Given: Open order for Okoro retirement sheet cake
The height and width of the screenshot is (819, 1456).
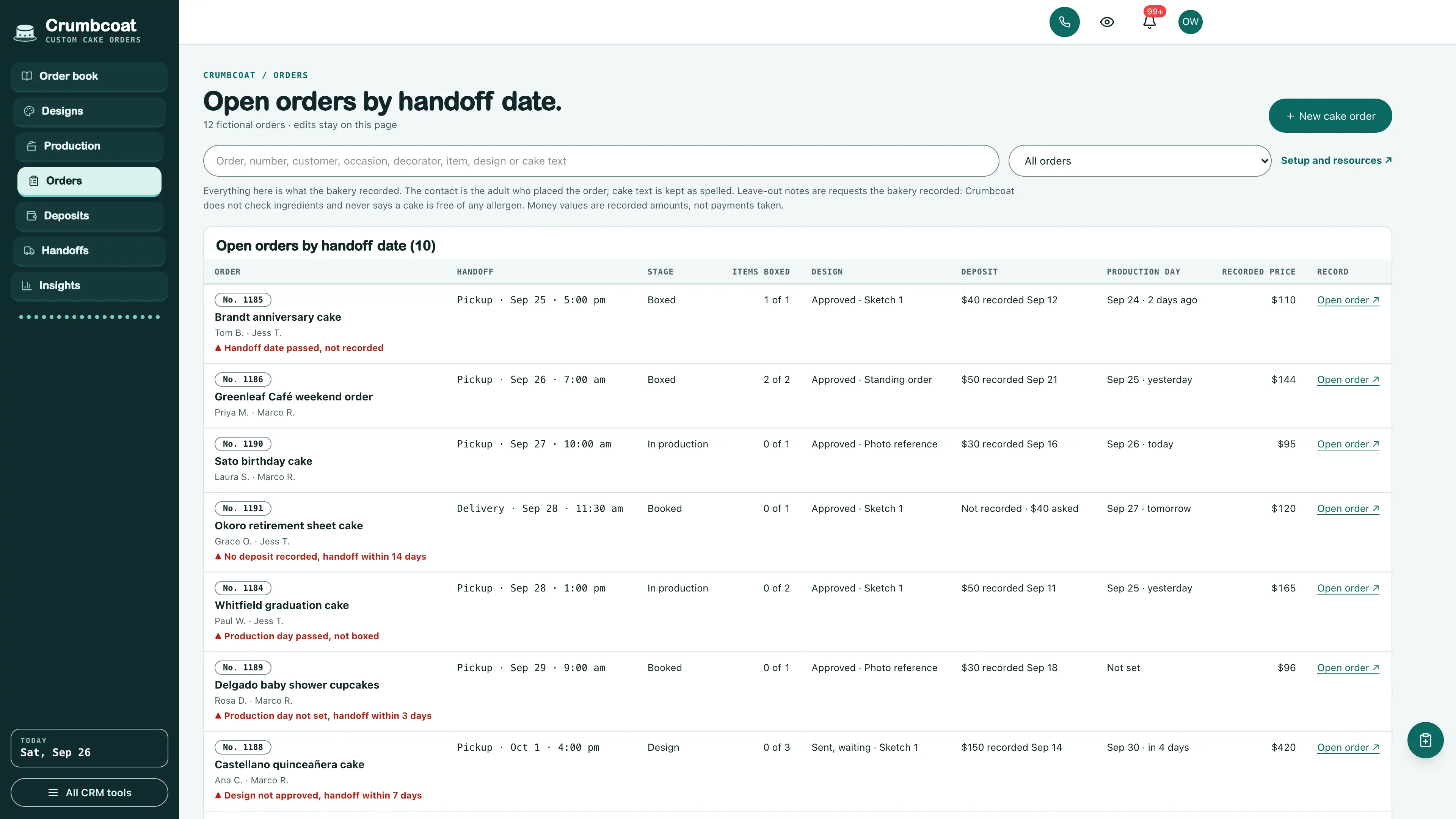Looking at the screenshot, I should pyautogui.click(x=1348, y=509).
